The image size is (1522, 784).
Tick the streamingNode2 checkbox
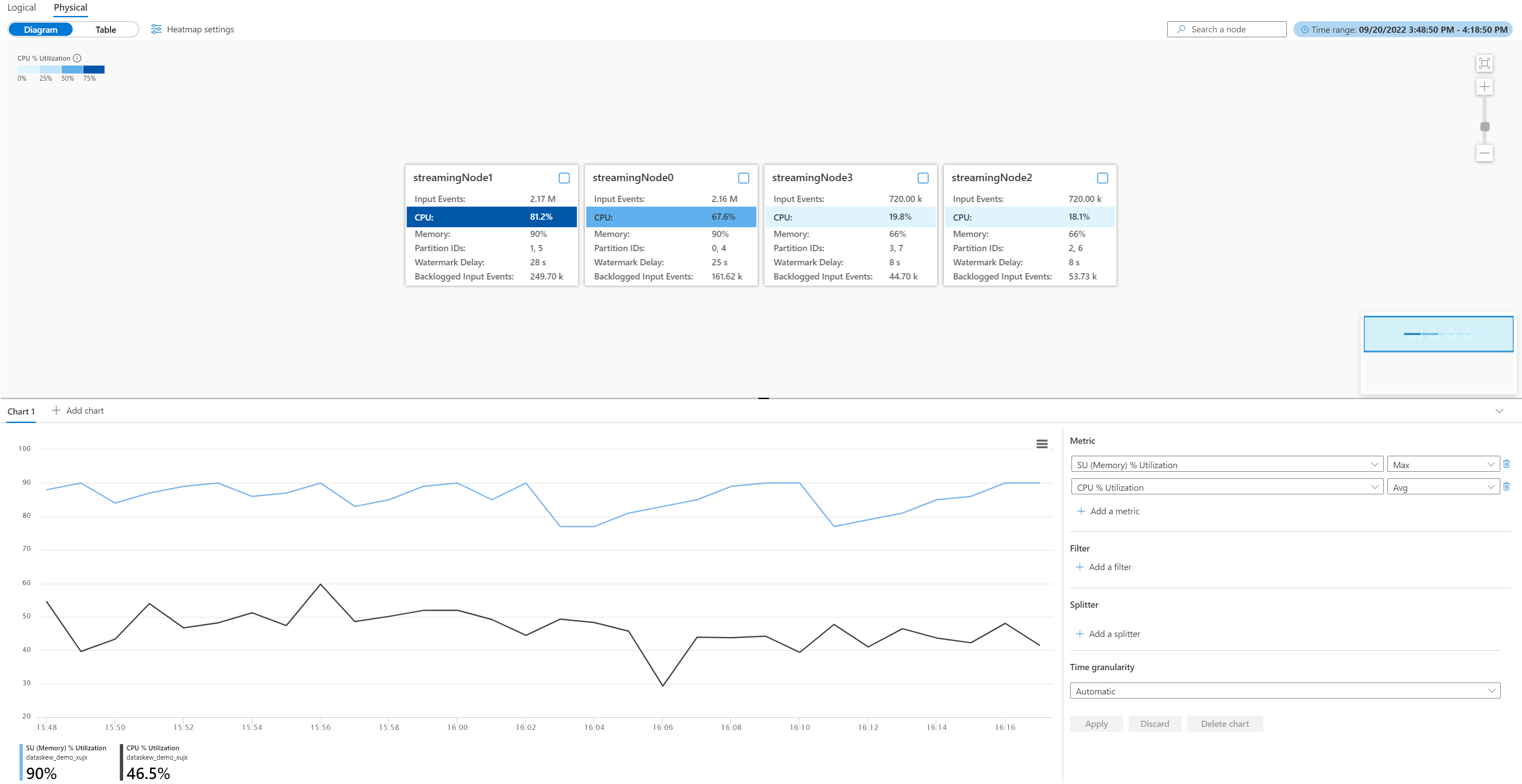(1102, 178)
